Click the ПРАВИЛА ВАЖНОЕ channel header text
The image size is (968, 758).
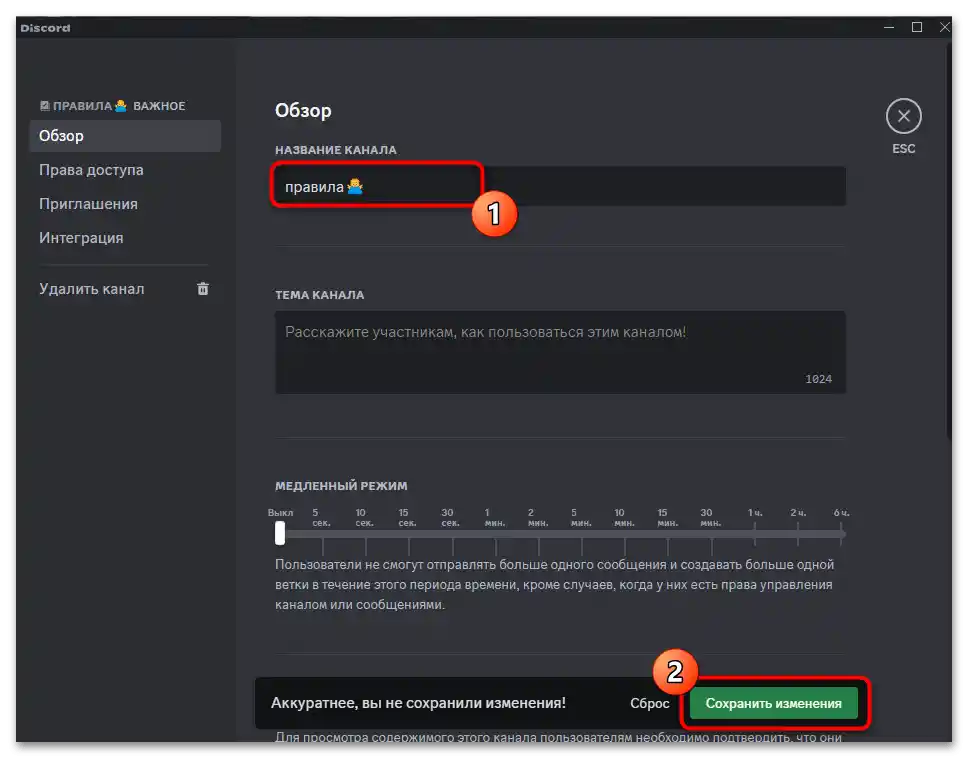tap(112, 106)
